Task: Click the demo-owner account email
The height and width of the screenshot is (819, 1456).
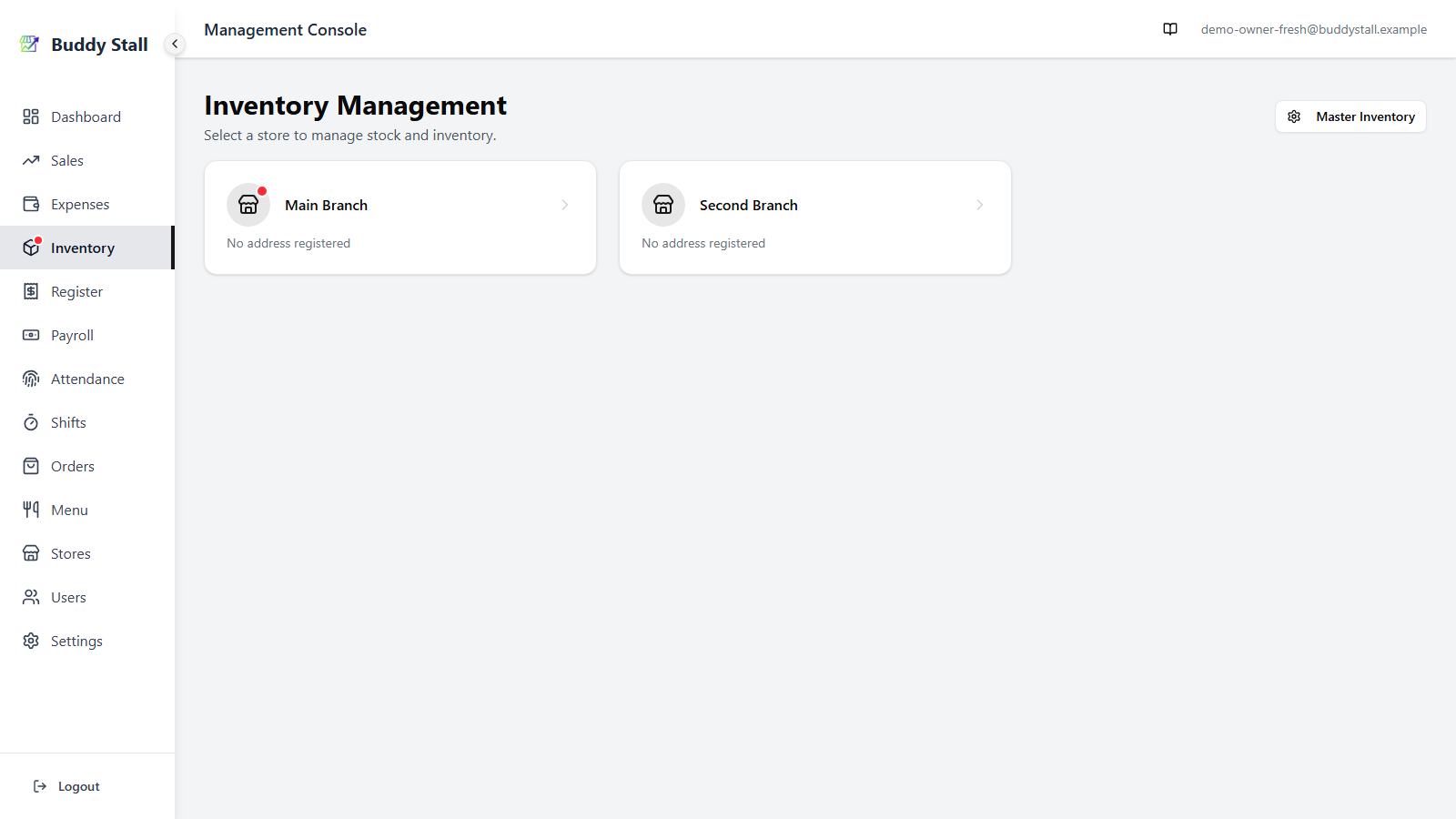Action: click(x=1313, y=29)
